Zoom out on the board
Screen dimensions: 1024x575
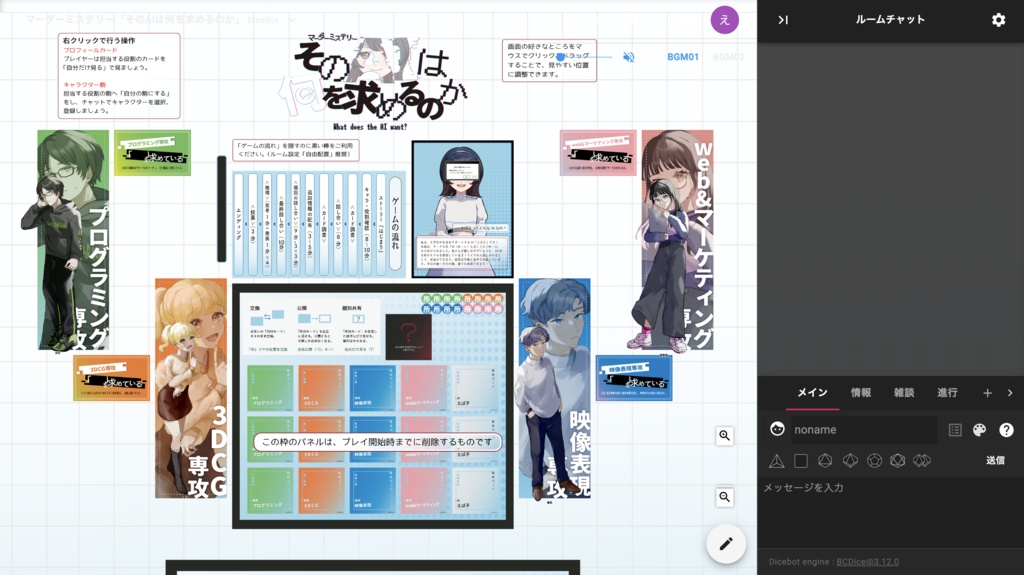pos(724,497)
